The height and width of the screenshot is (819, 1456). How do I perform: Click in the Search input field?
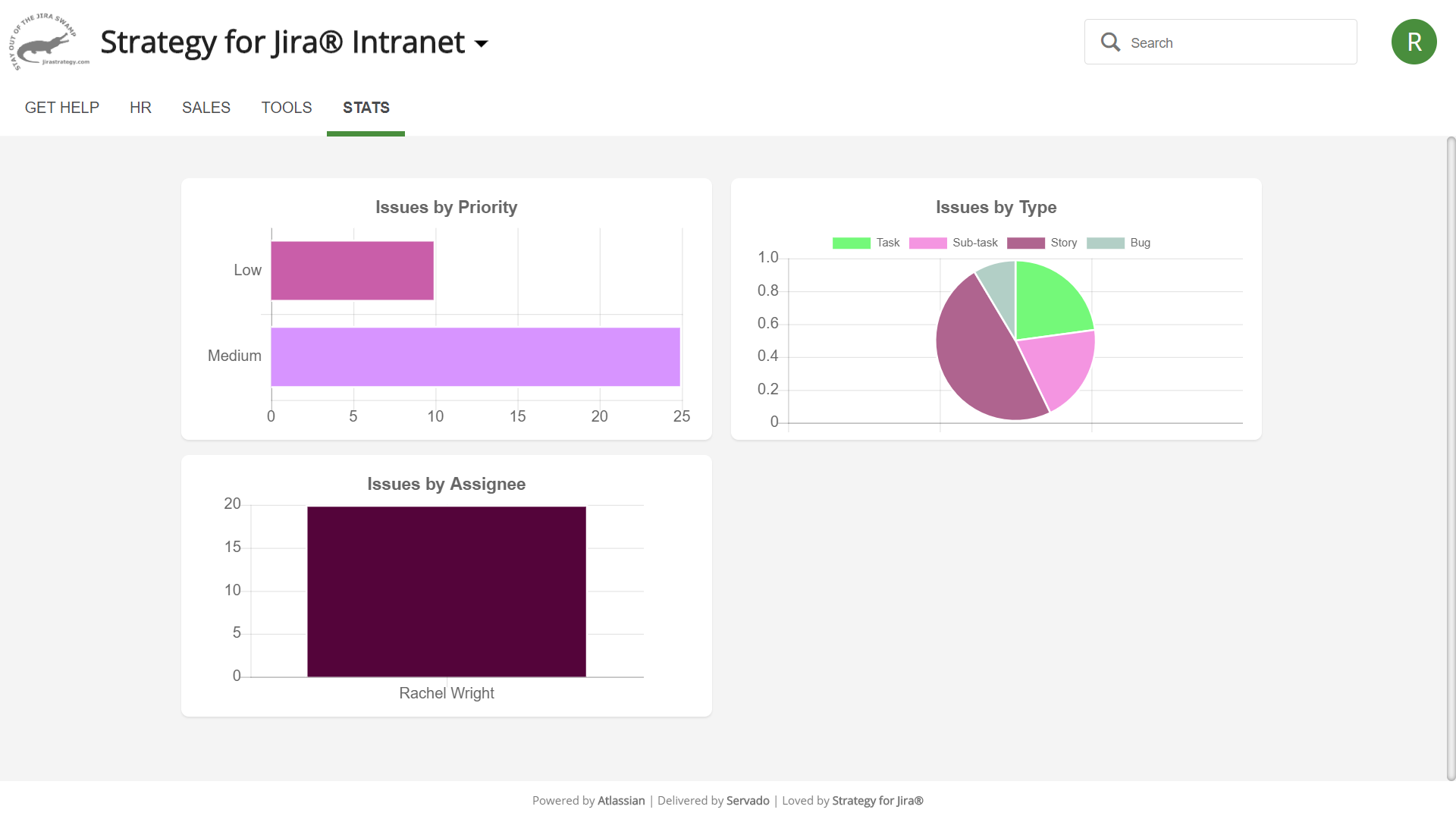pos(1236,42)
